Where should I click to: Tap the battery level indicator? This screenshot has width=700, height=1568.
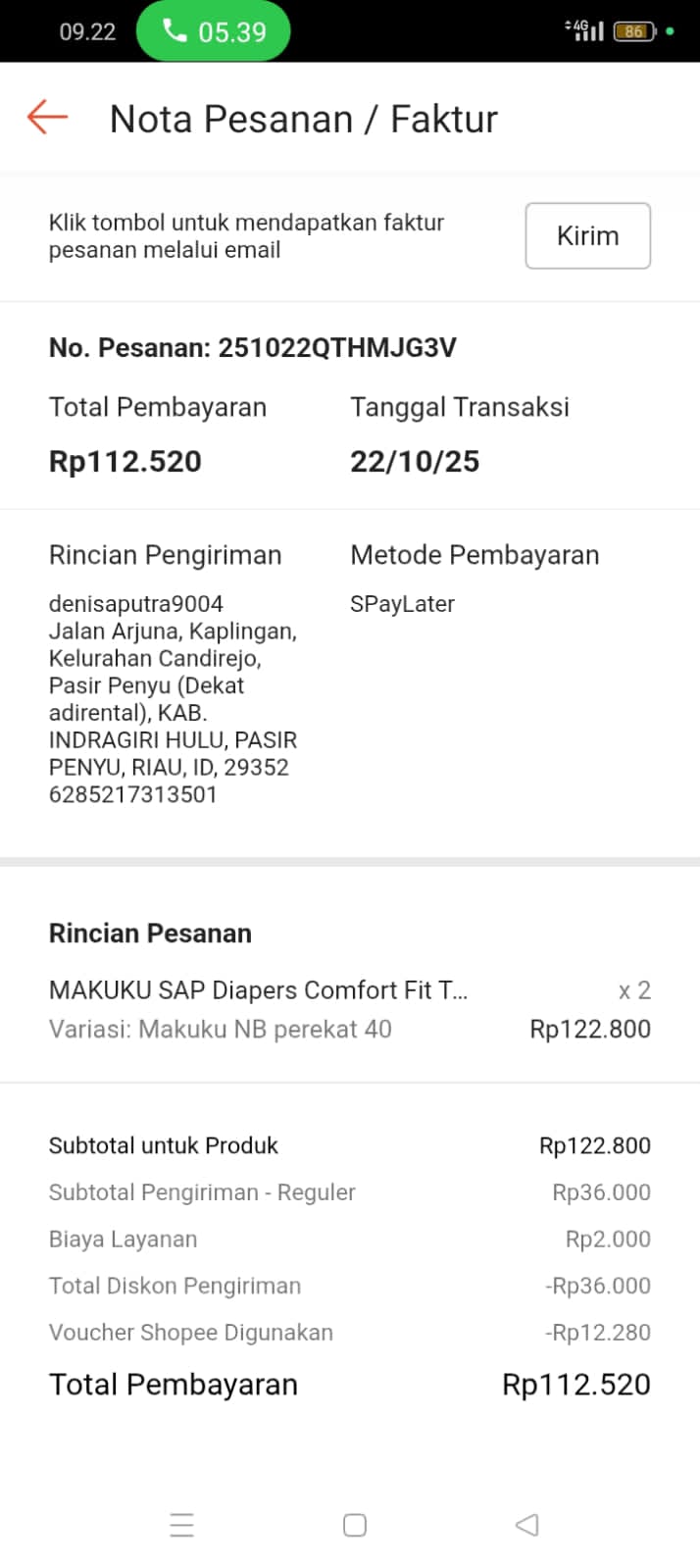634,31
